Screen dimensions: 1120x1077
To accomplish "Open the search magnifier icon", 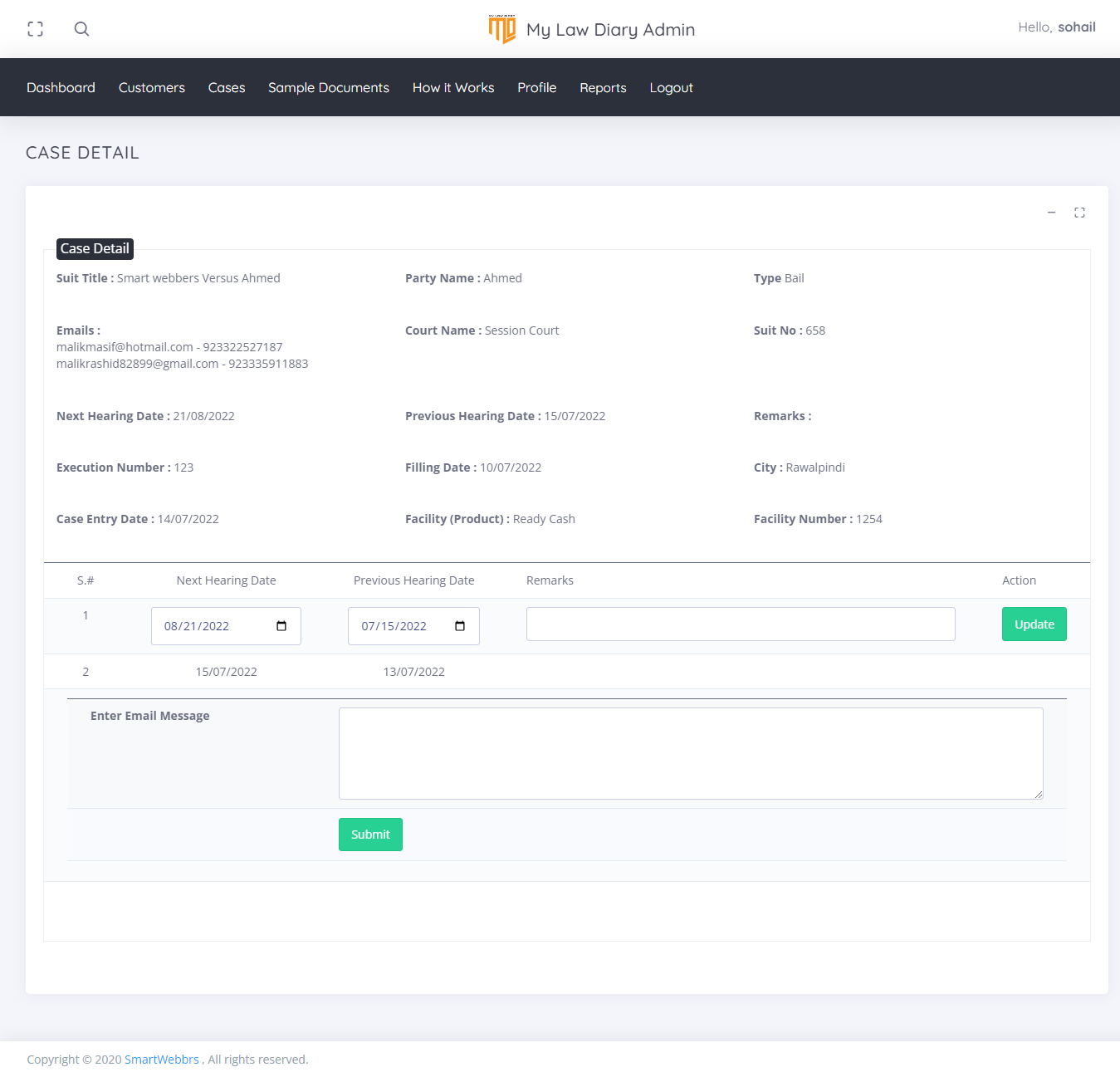I will coord(81,29).
